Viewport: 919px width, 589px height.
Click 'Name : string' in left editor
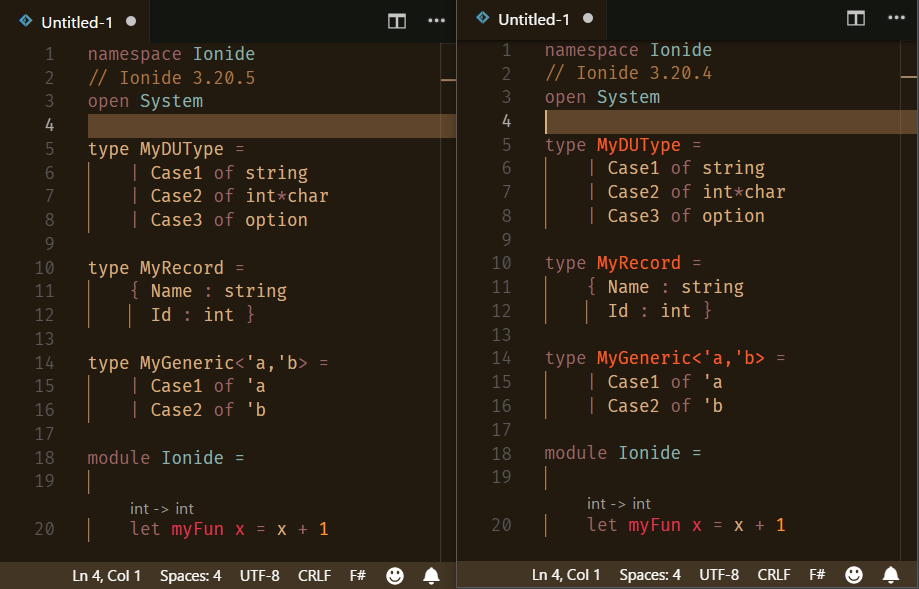pyautogui.click(x=219, y=291)
